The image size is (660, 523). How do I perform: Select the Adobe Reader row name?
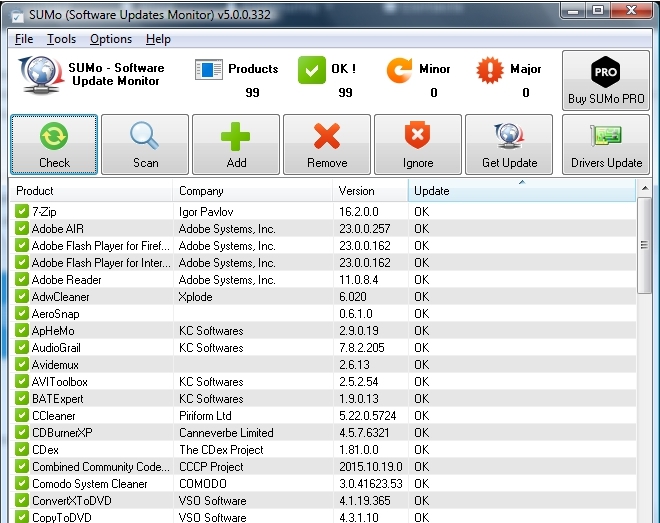click(x=67, y=280)
